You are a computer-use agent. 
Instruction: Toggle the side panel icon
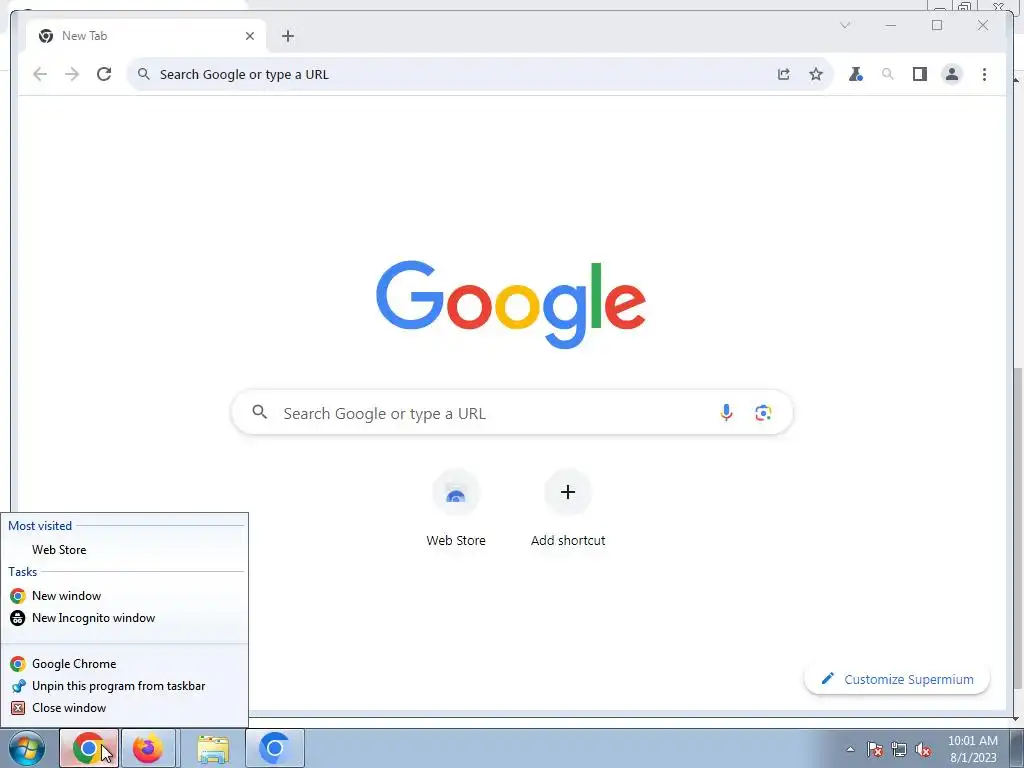click(920, 74)
